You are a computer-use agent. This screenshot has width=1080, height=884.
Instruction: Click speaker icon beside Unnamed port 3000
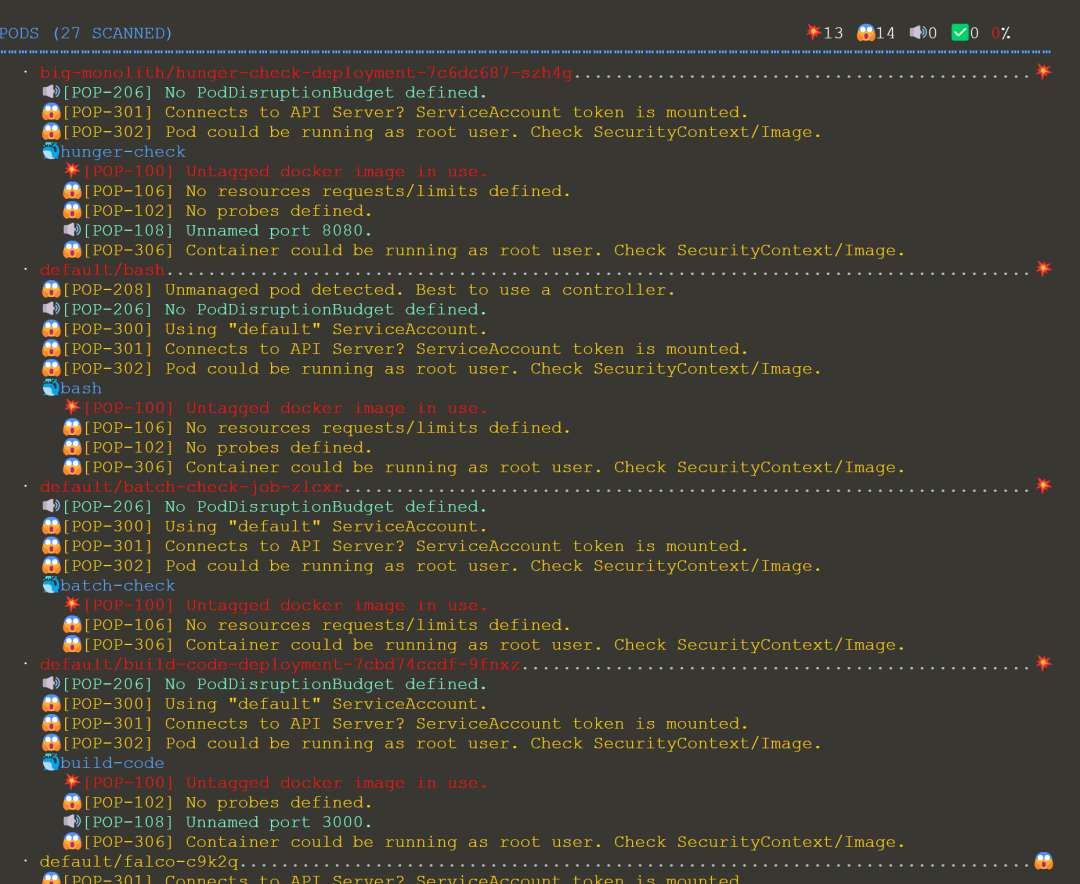[x=72, y=821]
